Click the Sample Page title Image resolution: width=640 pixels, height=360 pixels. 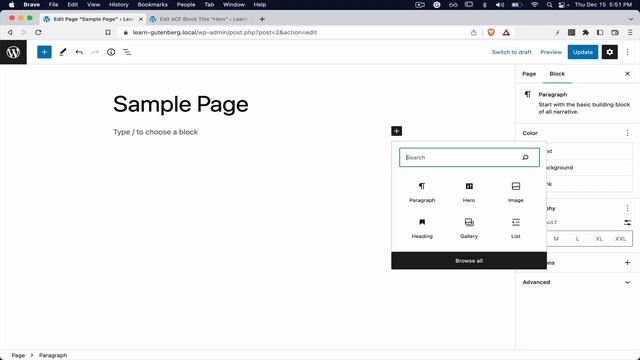pos(180,104)
